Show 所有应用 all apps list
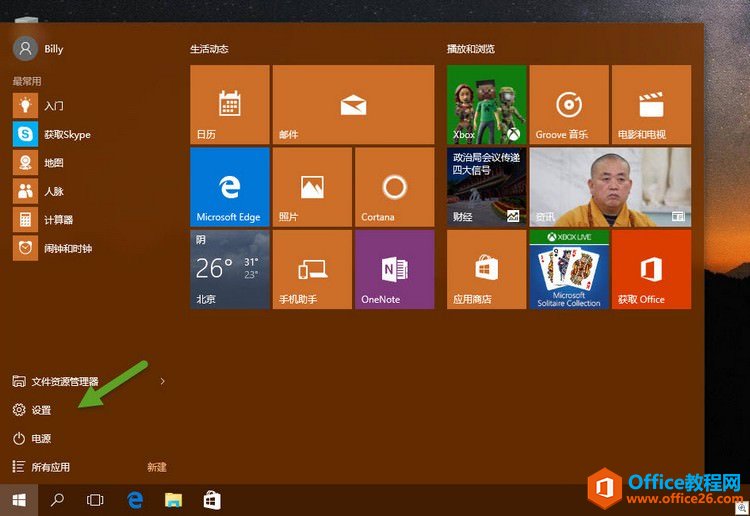 (41, 467)
